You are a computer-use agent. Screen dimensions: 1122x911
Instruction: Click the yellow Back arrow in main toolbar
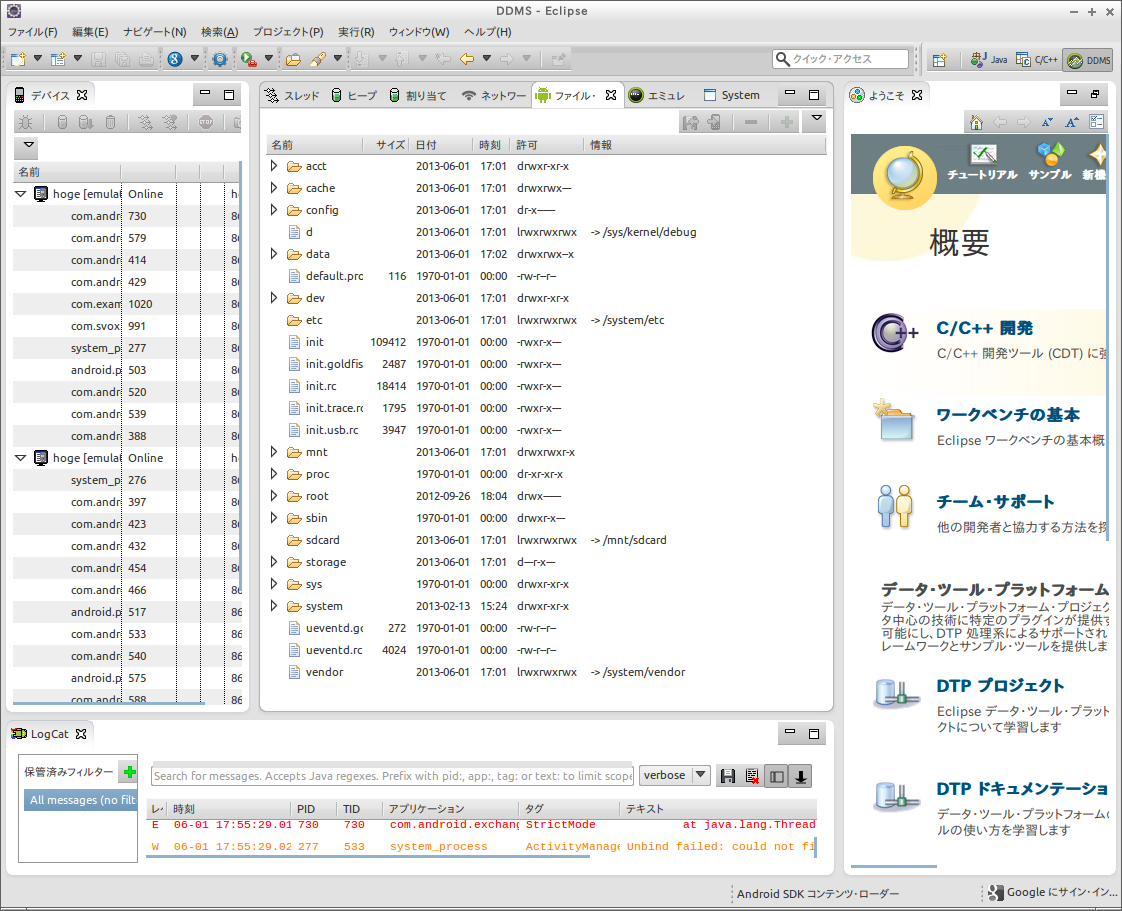coord(467,59)
